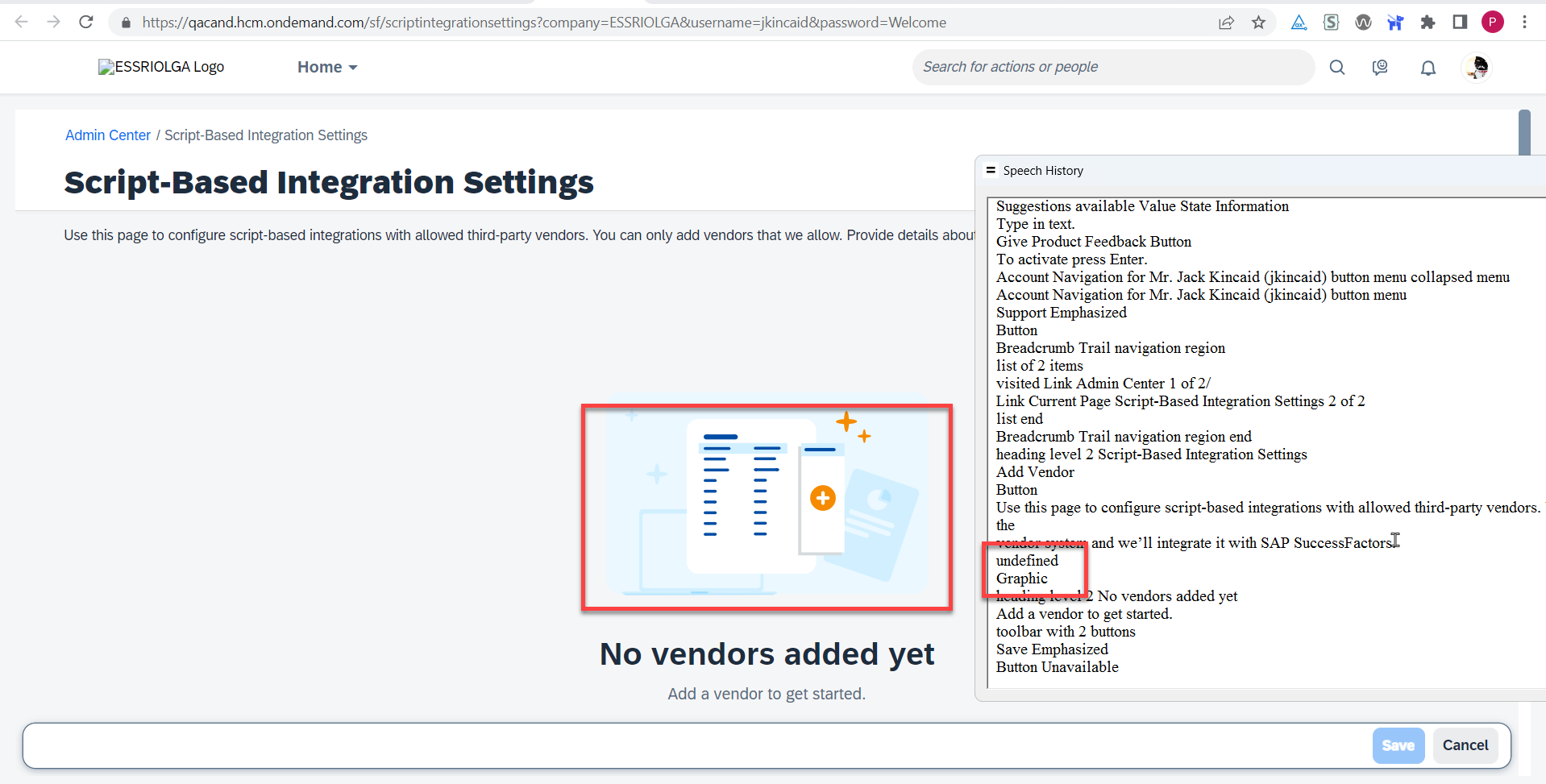Open the Chrome three-dot menu
This screenshot has height=784, width=1546.
[x=1525, y=22]
